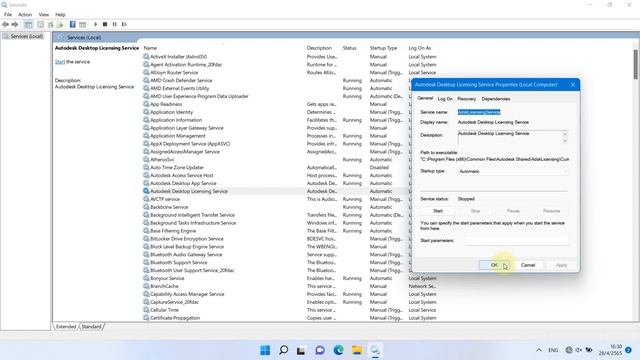Image resolution: width=640 pixels, height=360 pixels.
Task: Click the gear icon of BranchCache row
Action: 146,286
